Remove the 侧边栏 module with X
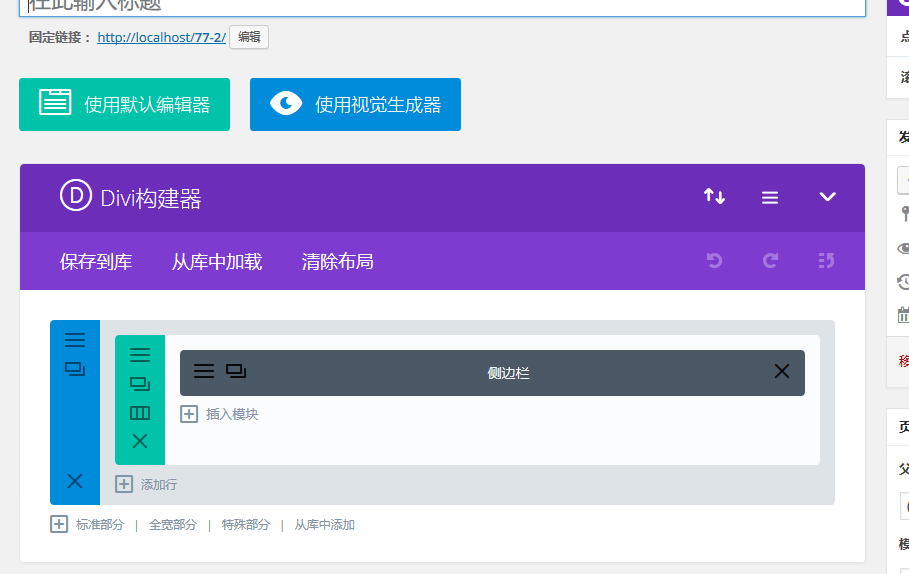Screen dimensions: 909x574 coord(782,372)
